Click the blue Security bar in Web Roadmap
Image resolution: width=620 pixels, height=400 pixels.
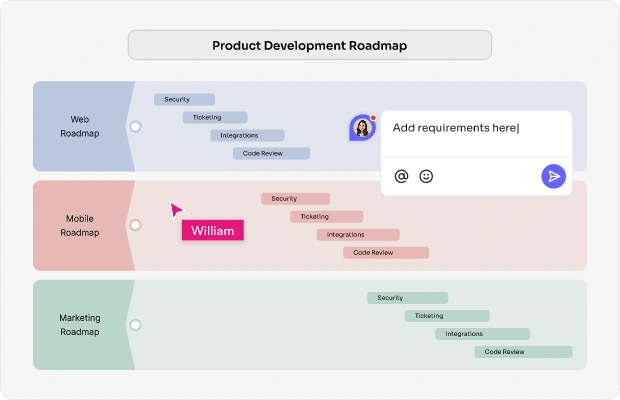pos(184,99)
